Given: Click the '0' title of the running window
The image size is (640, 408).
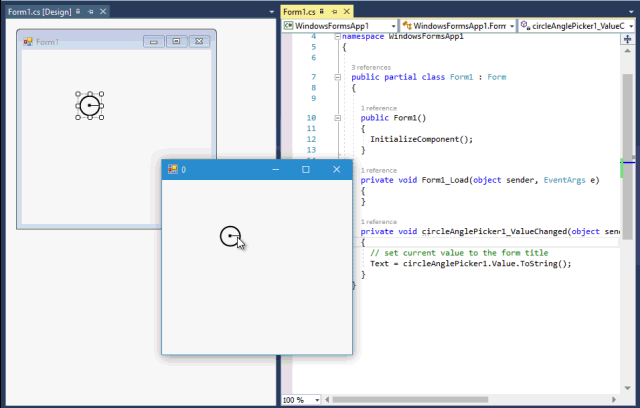Looking at the screenshot, I should (x=184, y=169).
